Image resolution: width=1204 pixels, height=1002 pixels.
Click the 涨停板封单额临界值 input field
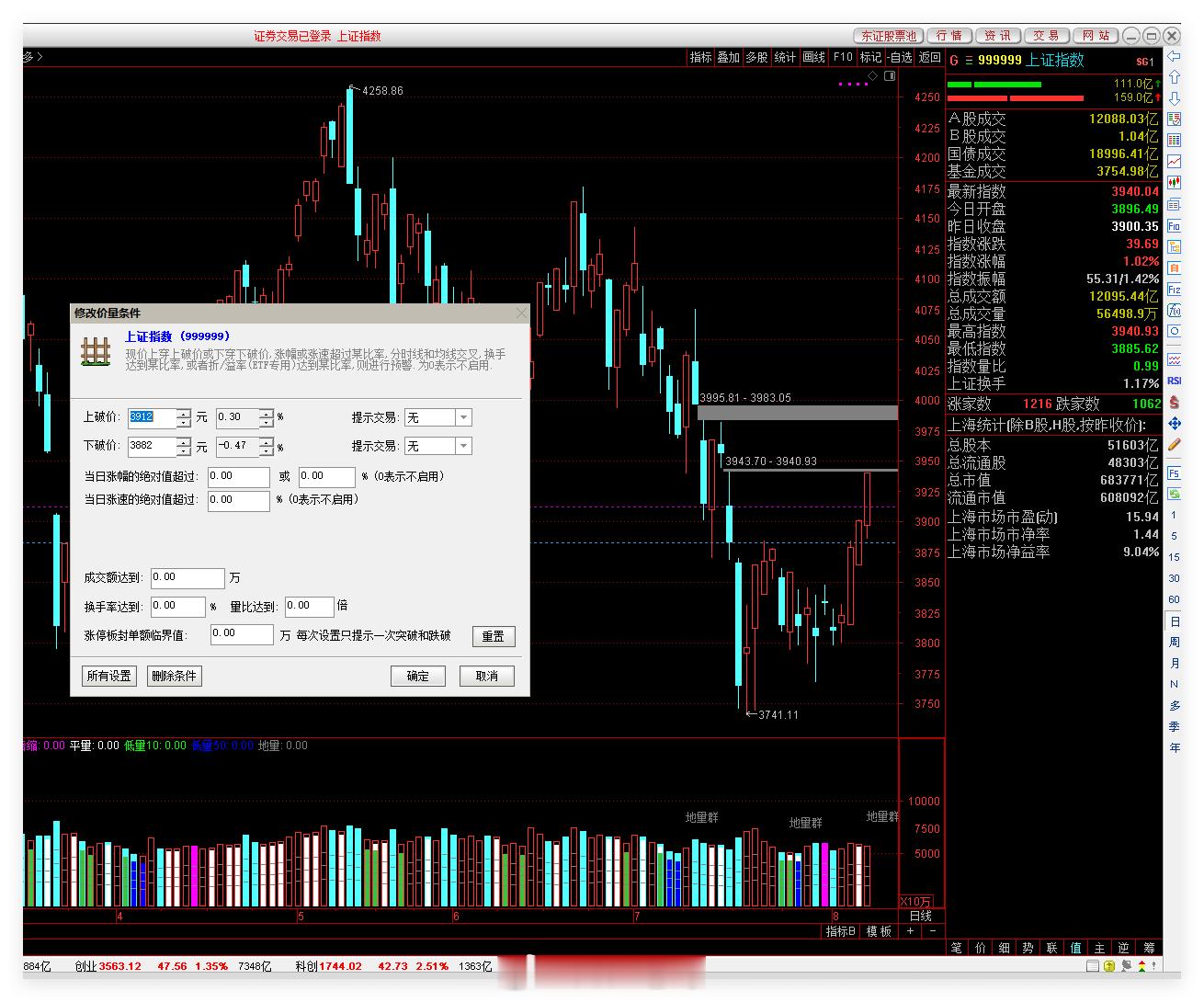[x=242, y=634]
